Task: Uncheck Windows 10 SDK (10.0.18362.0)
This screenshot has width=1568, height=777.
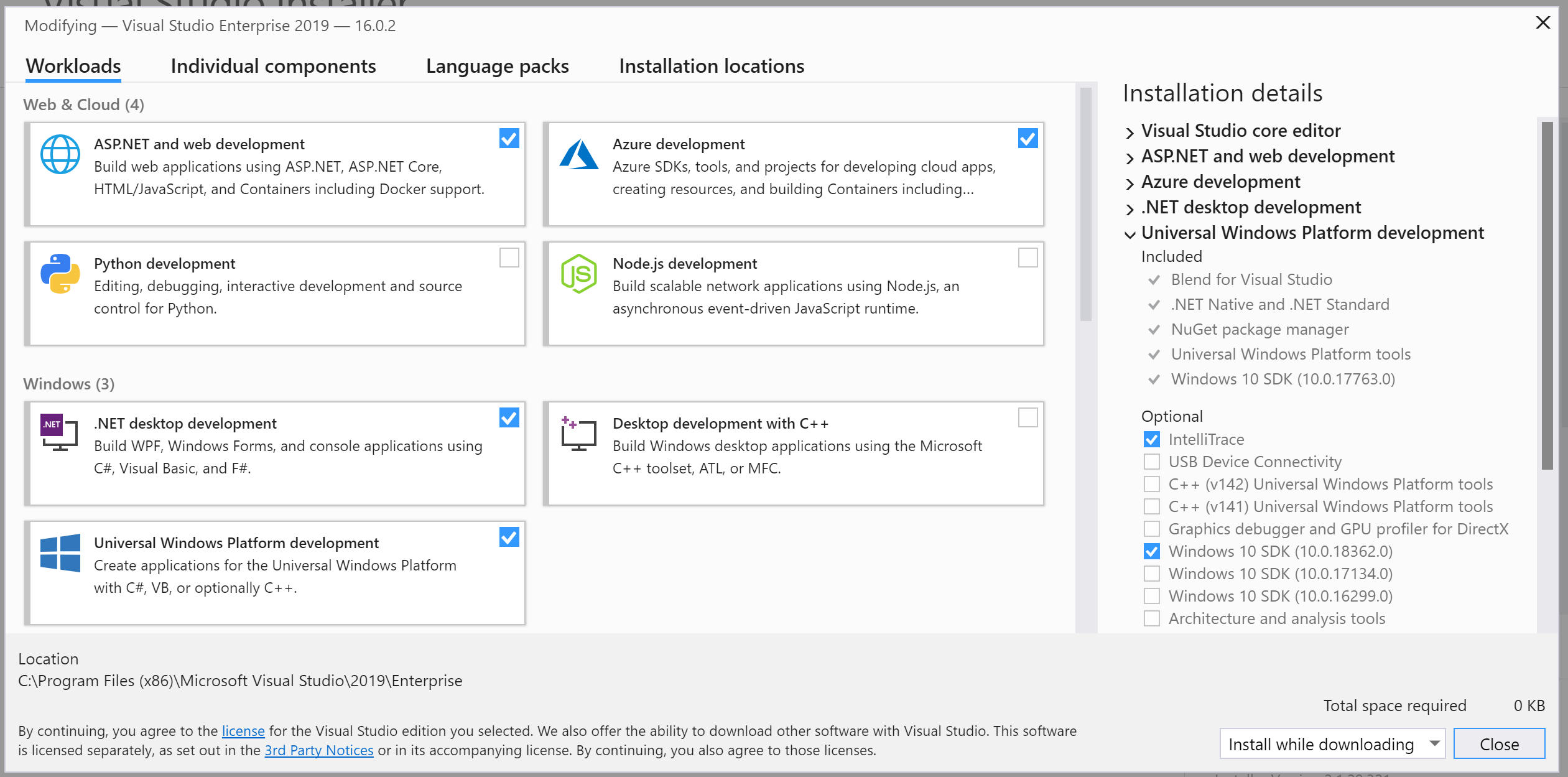Action: pos(1151,551)
